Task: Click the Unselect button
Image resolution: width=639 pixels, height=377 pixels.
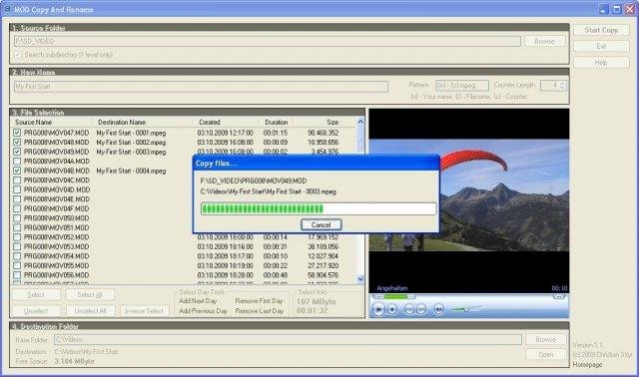Action: [x=36, y=311]
